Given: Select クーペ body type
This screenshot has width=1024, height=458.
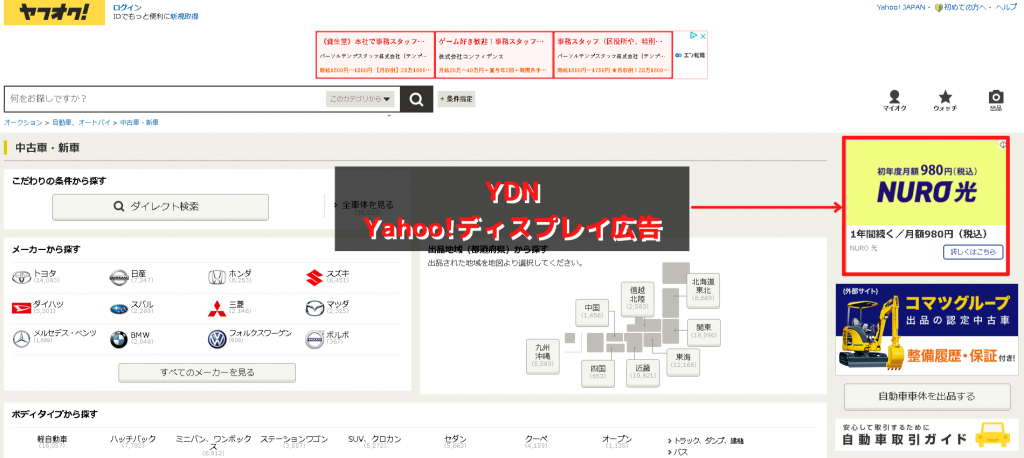Looking at the screenshot, I should [536, 439].
